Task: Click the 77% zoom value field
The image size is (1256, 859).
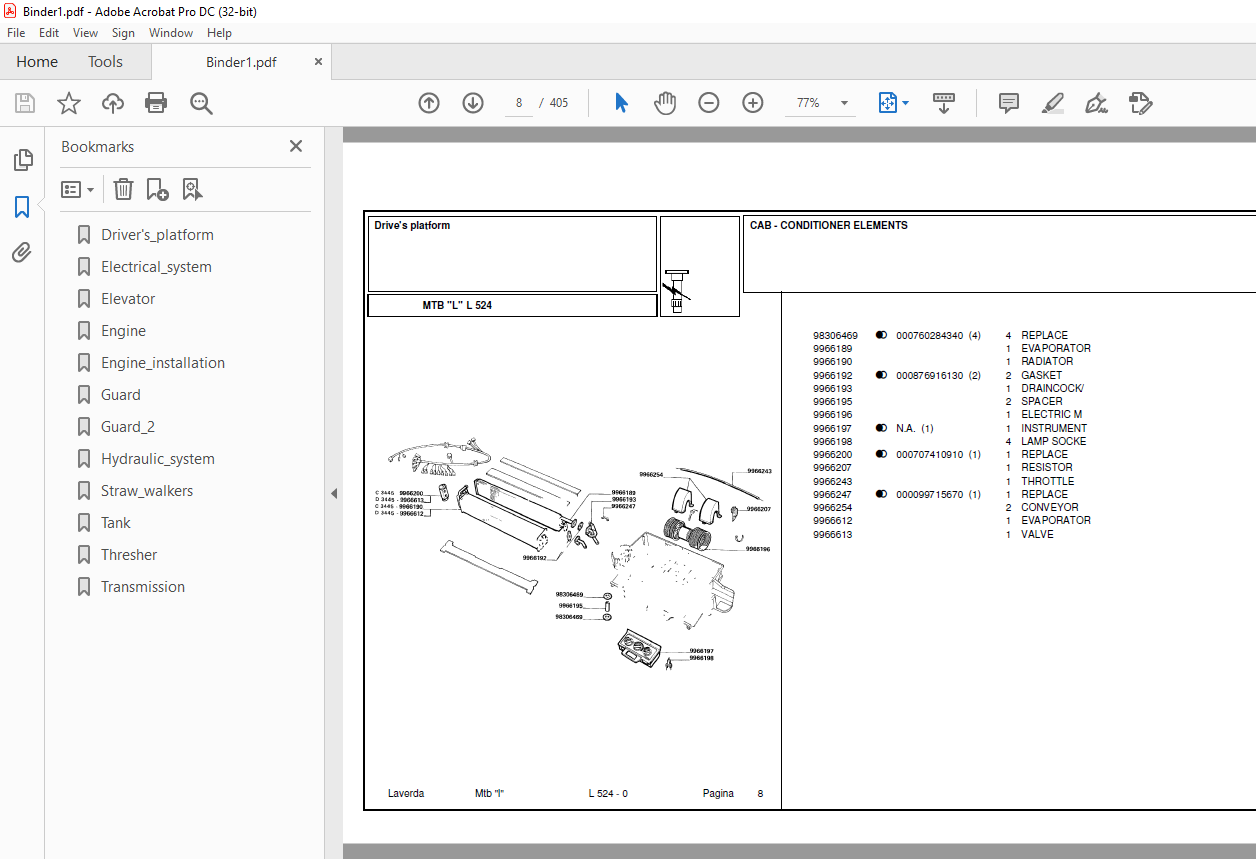Action: (808, 103)
